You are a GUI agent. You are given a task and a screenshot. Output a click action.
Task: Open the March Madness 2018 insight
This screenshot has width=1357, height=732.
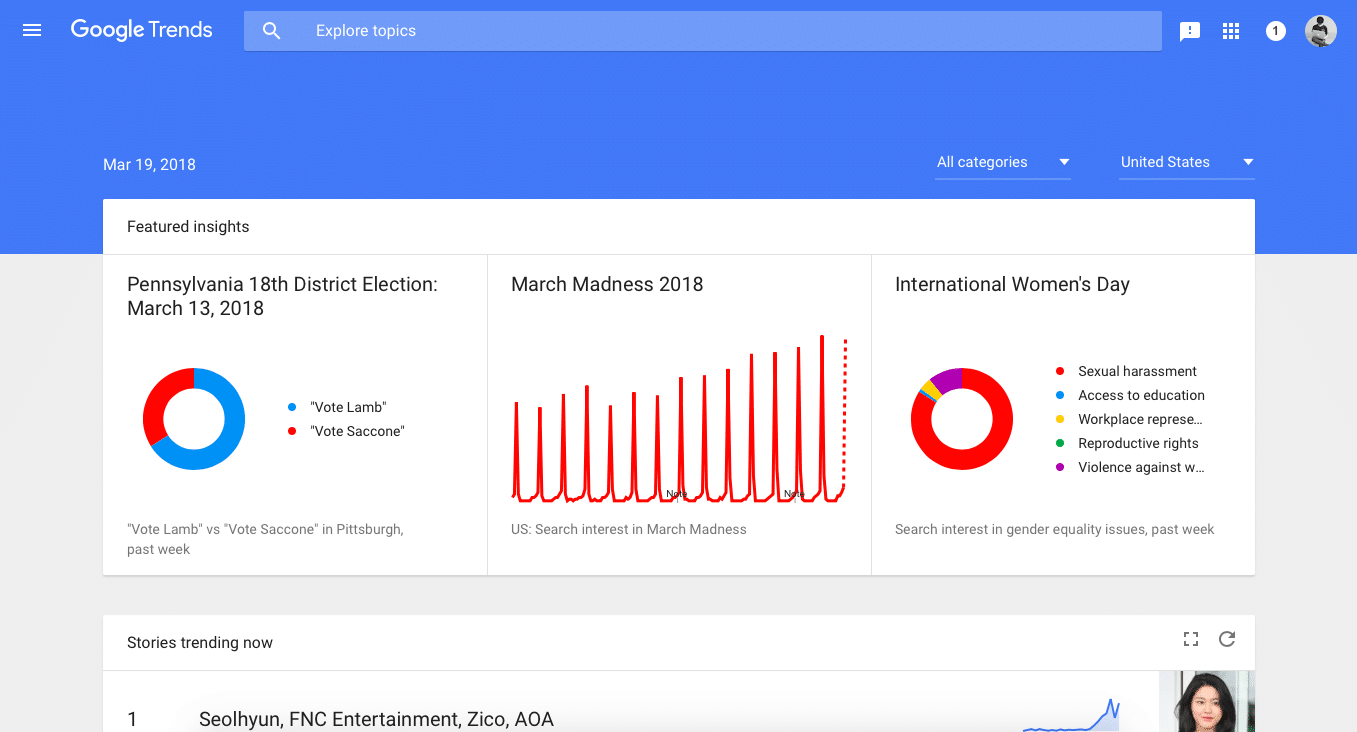(x=607, y=284)
